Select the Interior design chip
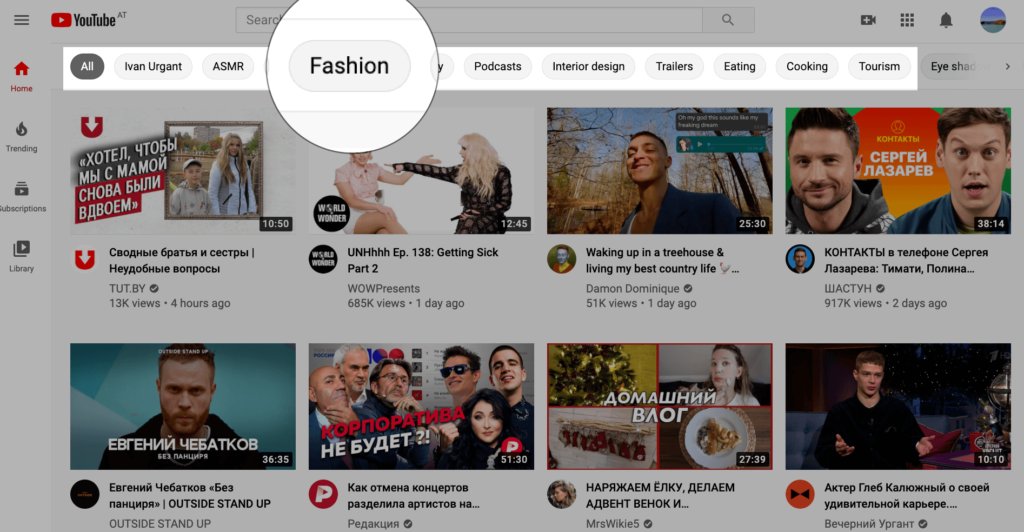Image resolution: width=1024 pixels, height=532 pixels. coord(588,67)
